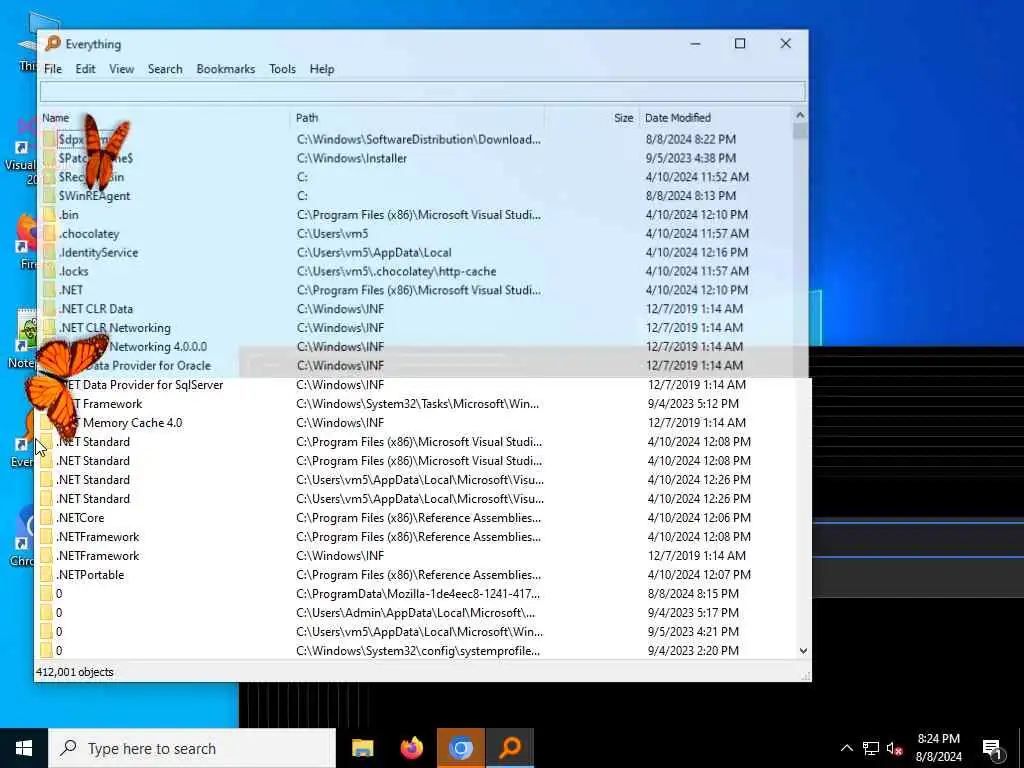
Task: Open the Tools menu
Action: [282, 69]
